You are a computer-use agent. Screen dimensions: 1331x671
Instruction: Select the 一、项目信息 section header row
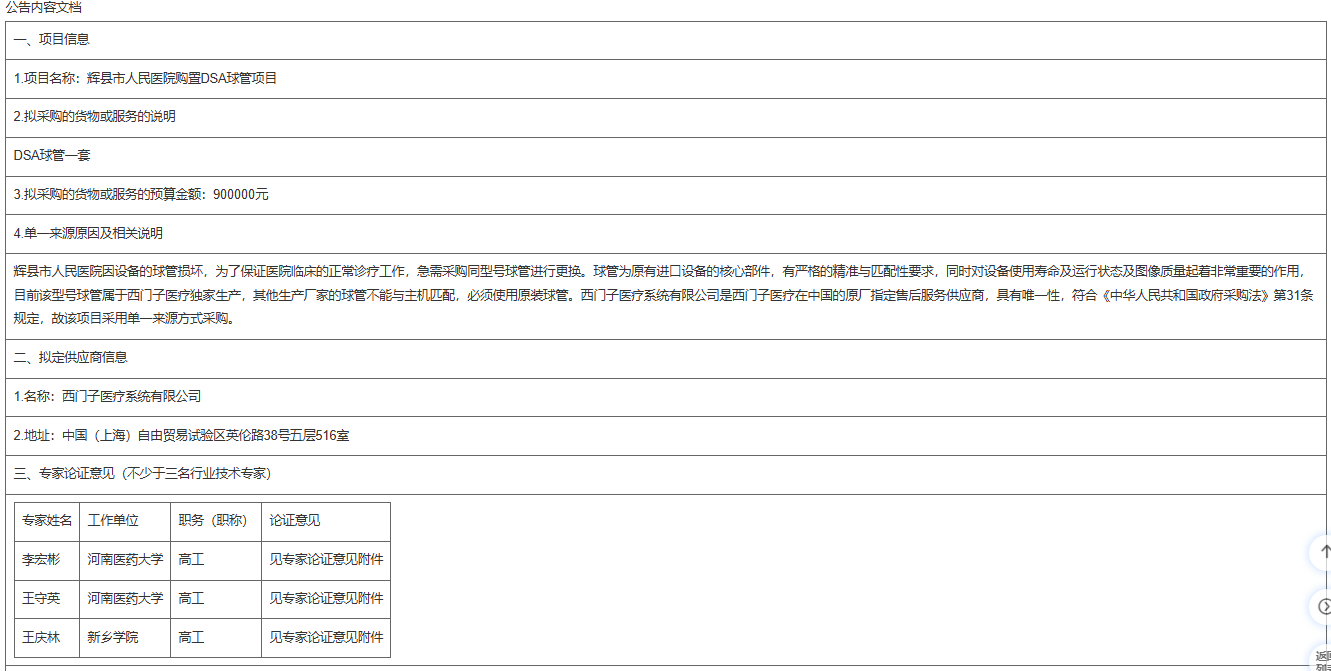tap(52, 40)
